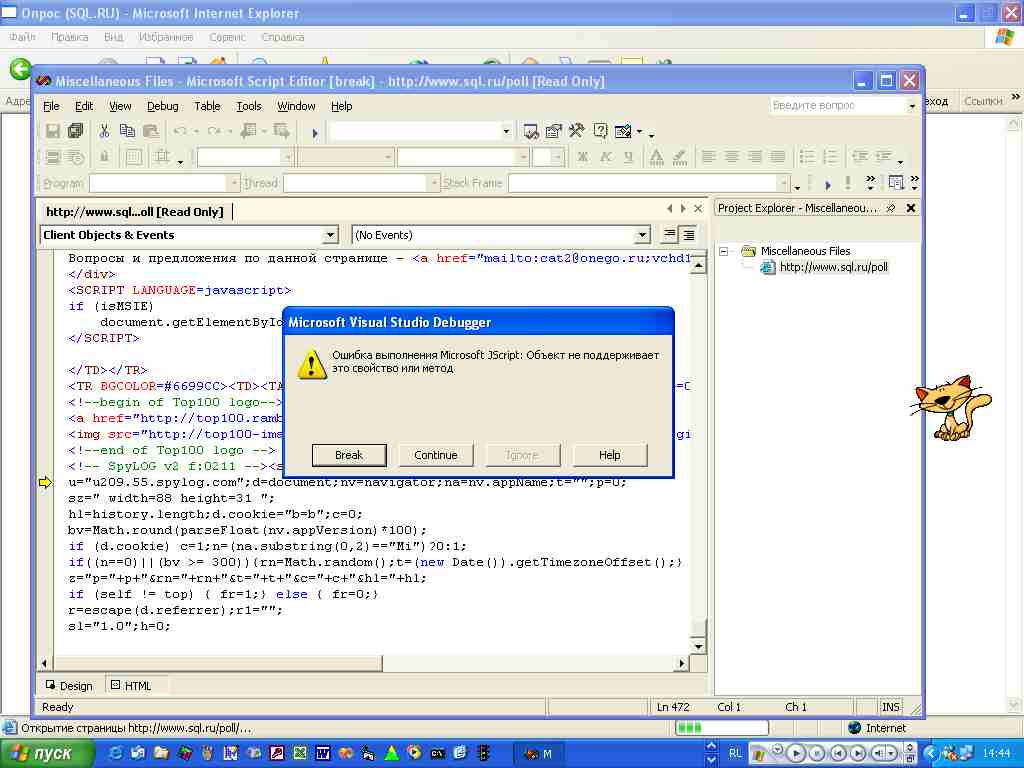The height and width of the screenshot is (768, 1024).
Task: Open the Debug menu
Action: (x=162, y=106)
